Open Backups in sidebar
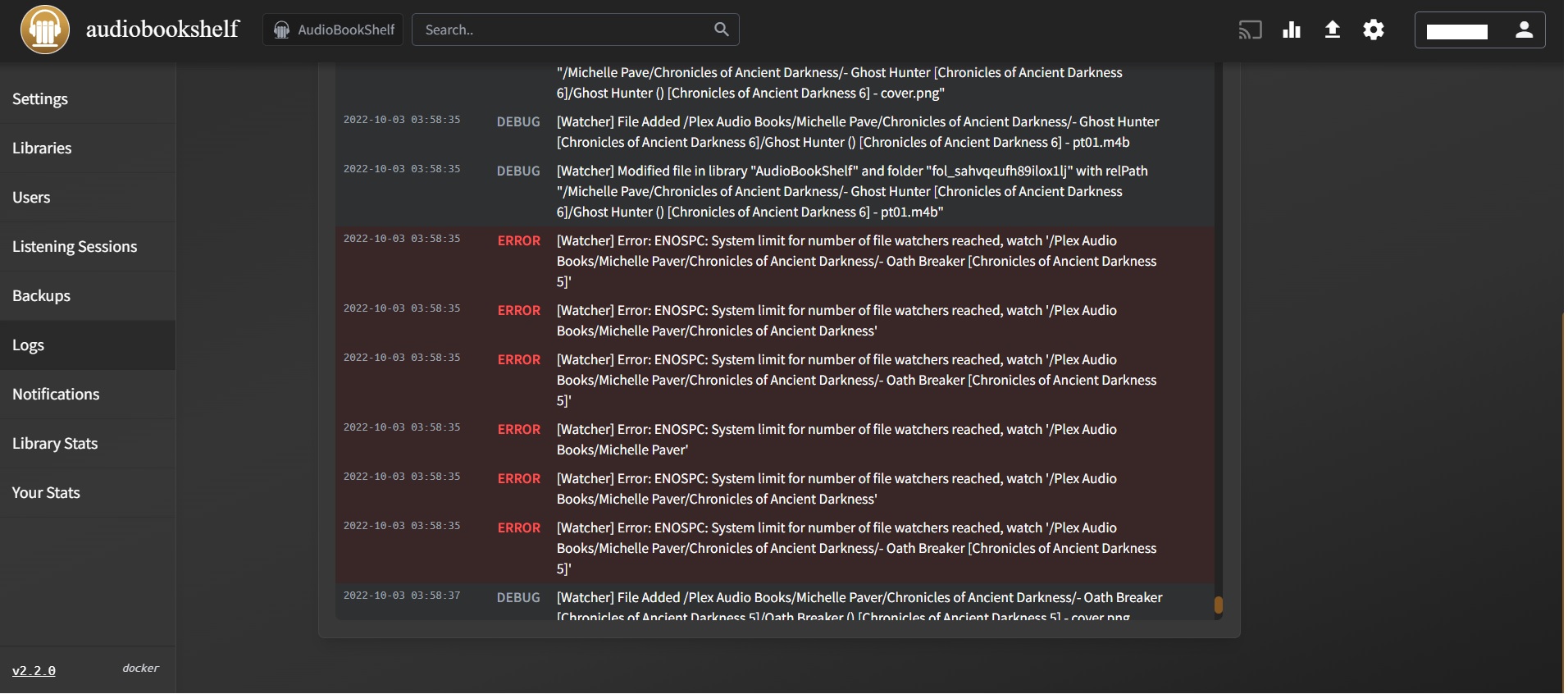1568x694 pixels. tap(88, 295)
